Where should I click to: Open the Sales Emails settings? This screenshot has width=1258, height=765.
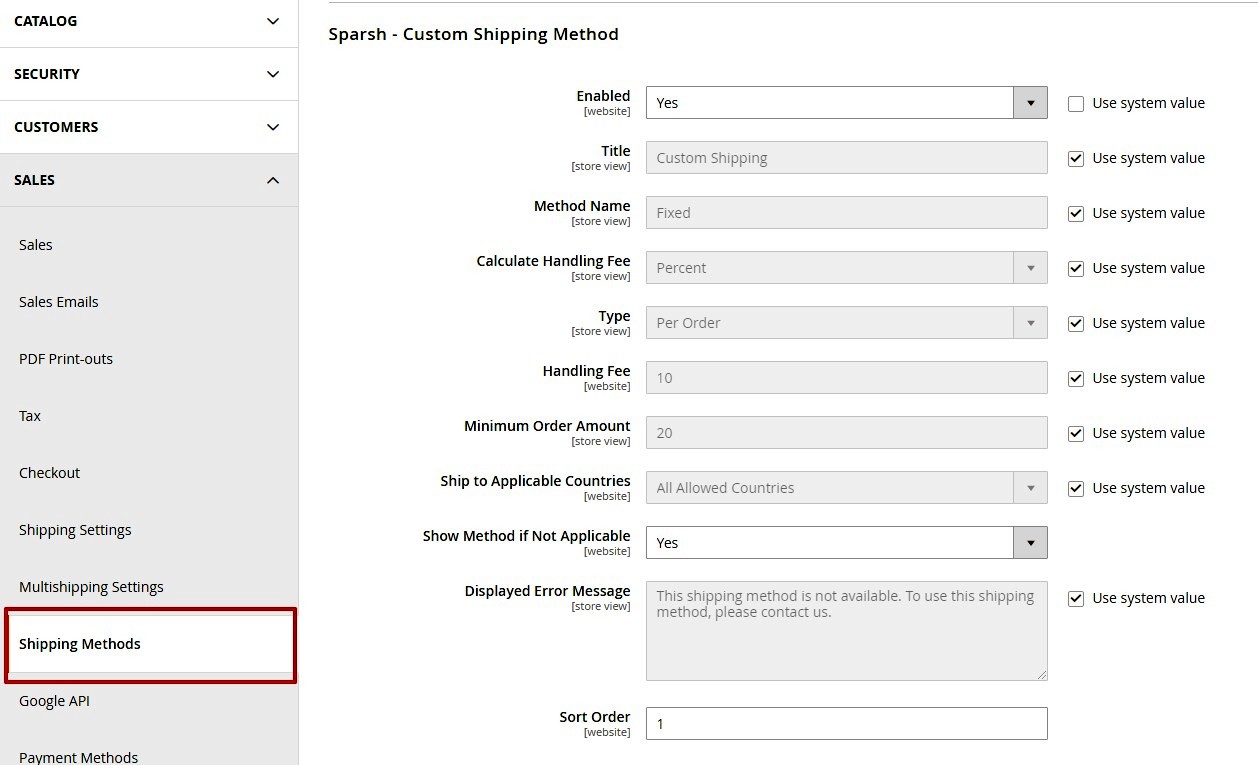pos(58,301)
